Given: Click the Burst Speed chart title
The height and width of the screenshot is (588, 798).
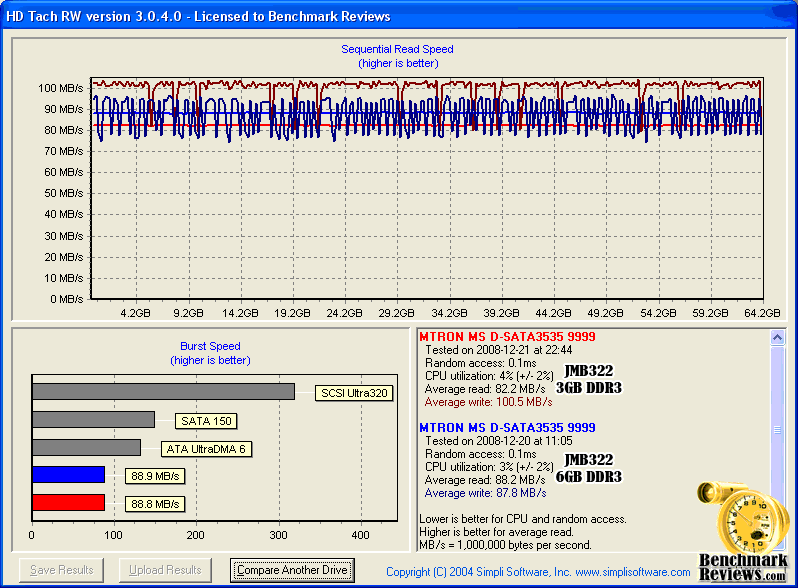Looking at the screenshot, I should 210,346.
